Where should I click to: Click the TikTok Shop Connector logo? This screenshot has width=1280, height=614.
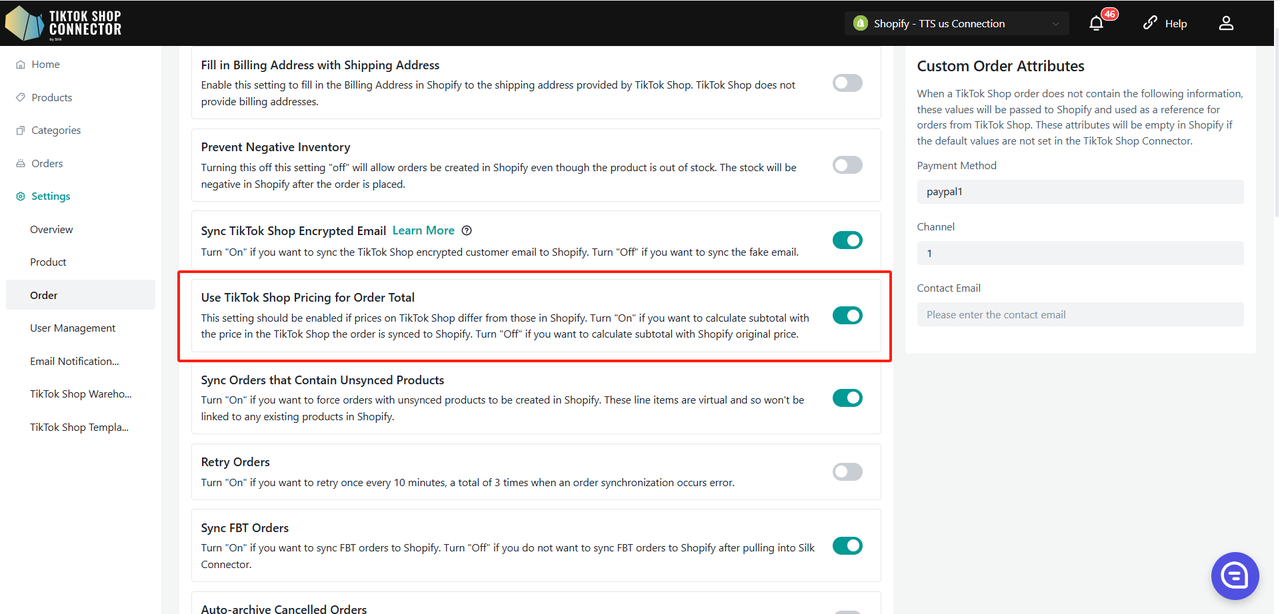(x=64, y=22)
